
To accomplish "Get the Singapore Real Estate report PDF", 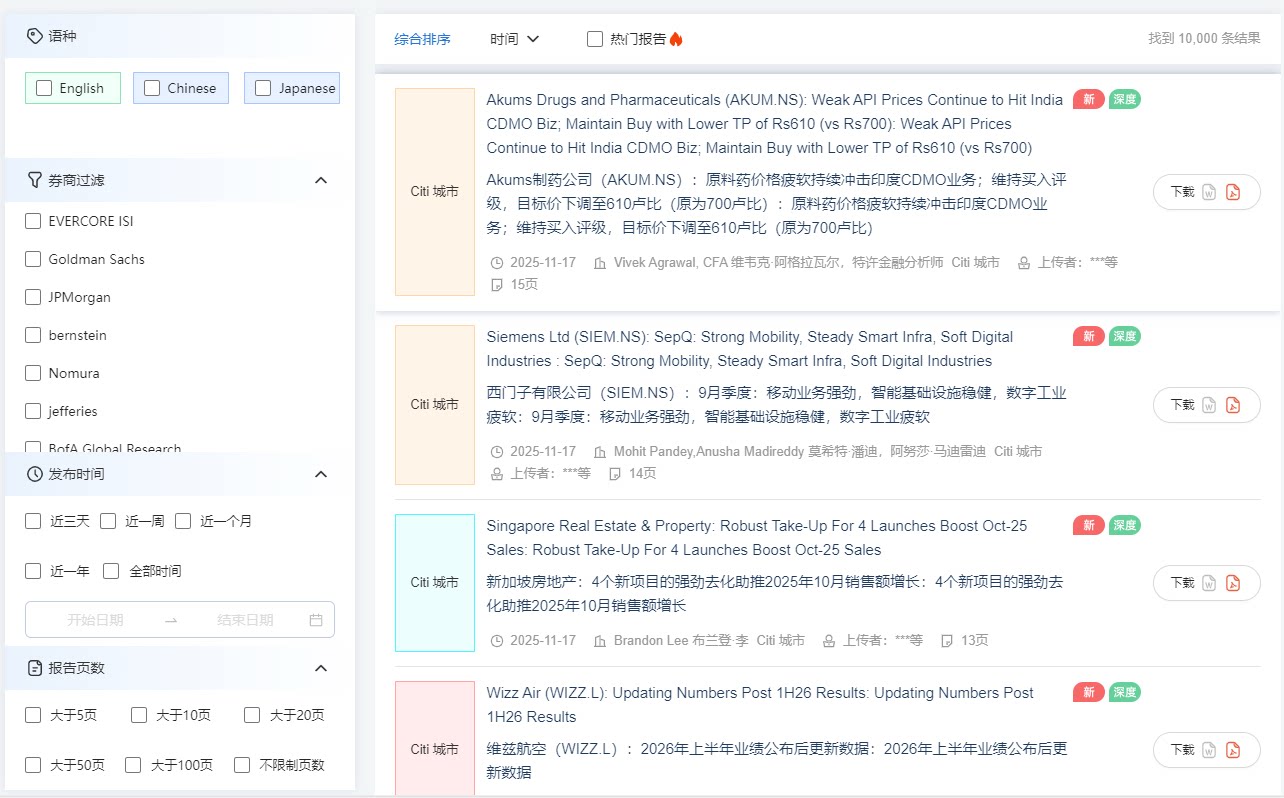I will tap(1233, 583).
